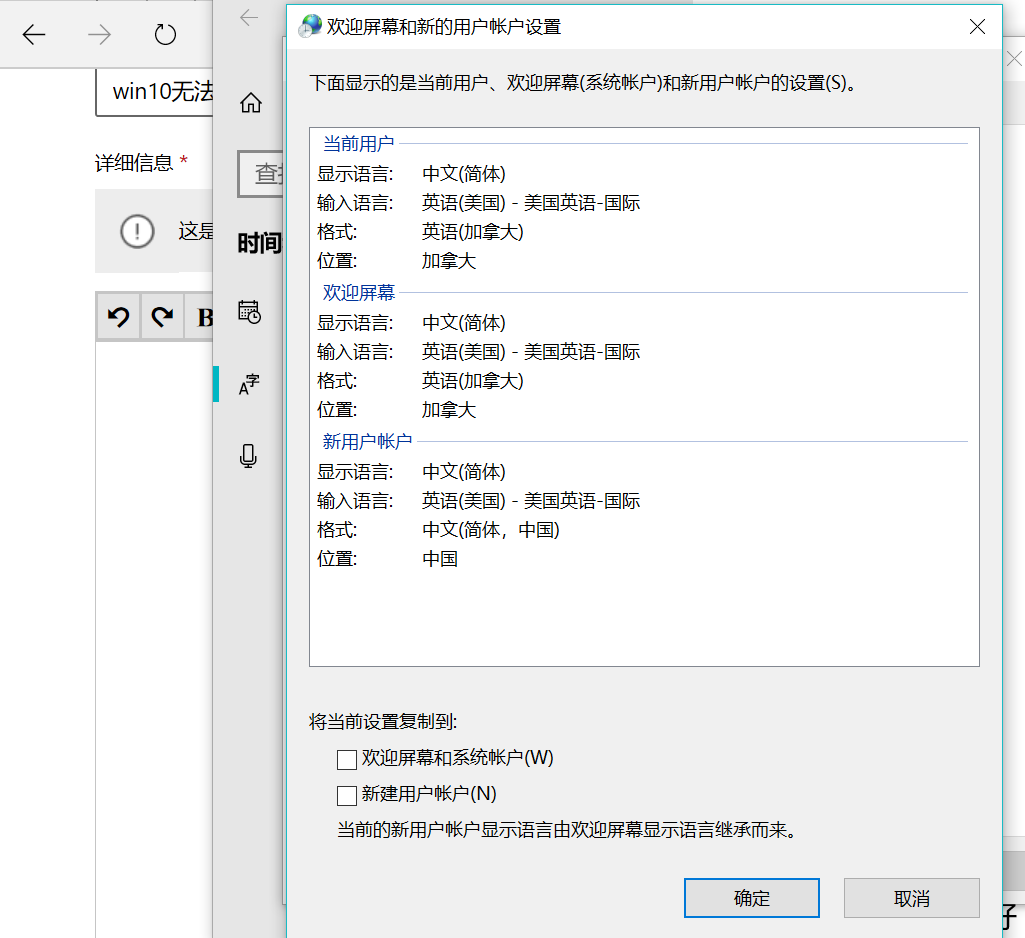Viewport: 1025px width, 938px height.
Task: Select the 时间 heading in the side panel
Action: [260, 243]
